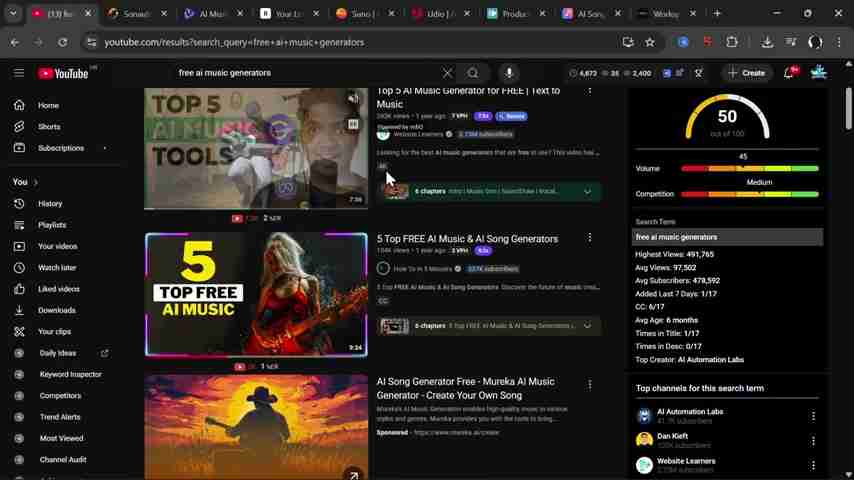Click the search magnifier button
Viewport: 854px width, 480px height.
[x=473, y=73]
